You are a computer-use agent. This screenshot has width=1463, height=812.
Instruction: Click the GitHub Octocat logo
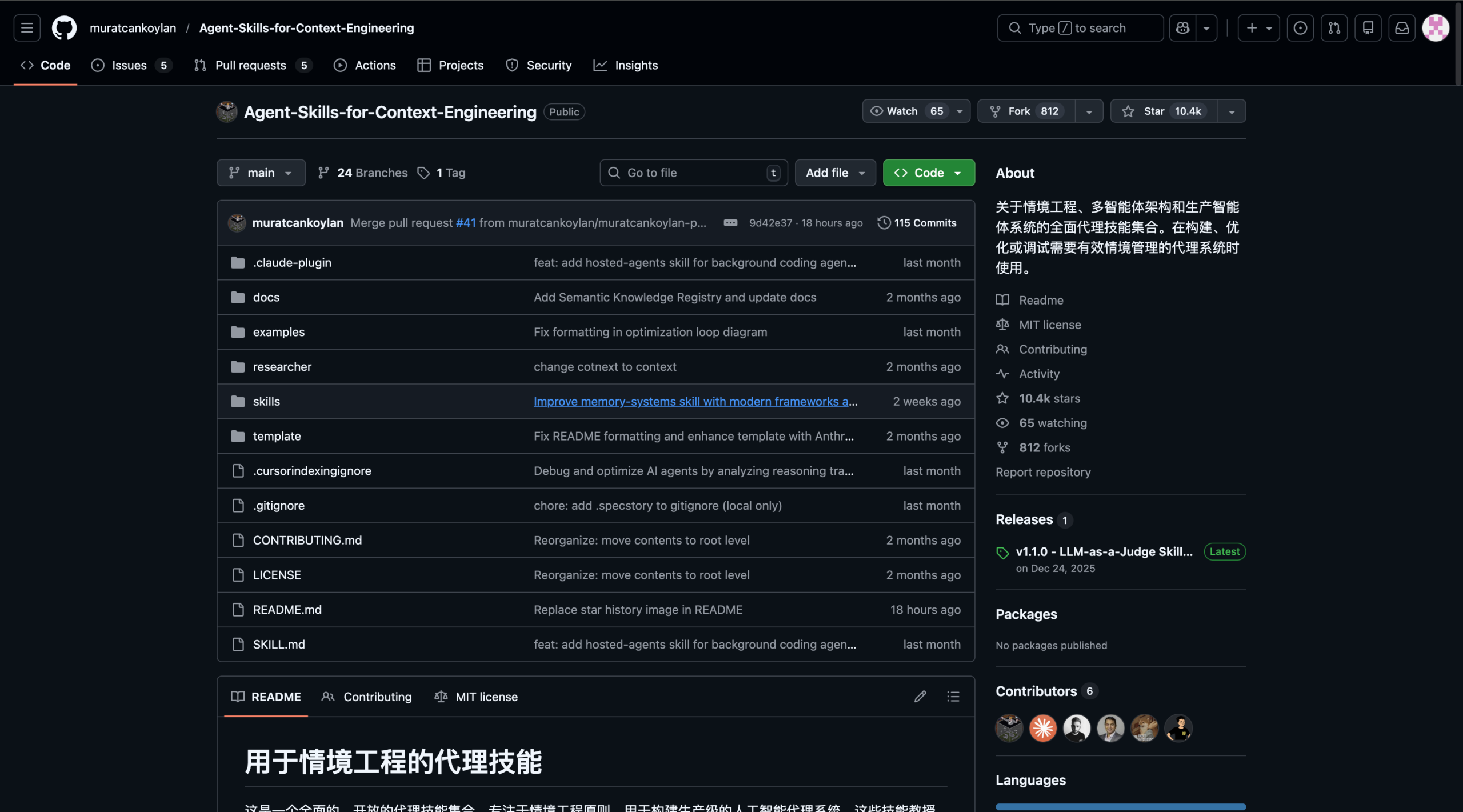[63, 27]
